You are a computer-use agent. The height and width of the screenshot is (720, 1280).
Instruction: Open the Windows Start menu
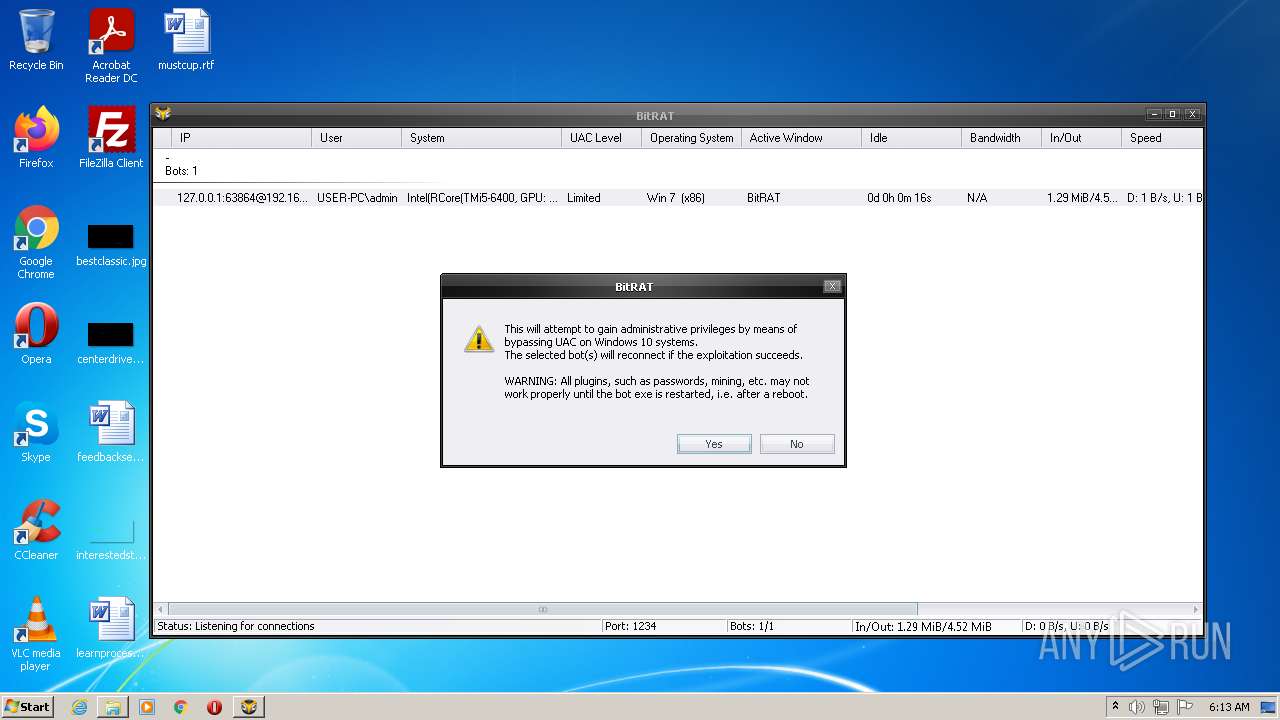[x=27, y=706]
